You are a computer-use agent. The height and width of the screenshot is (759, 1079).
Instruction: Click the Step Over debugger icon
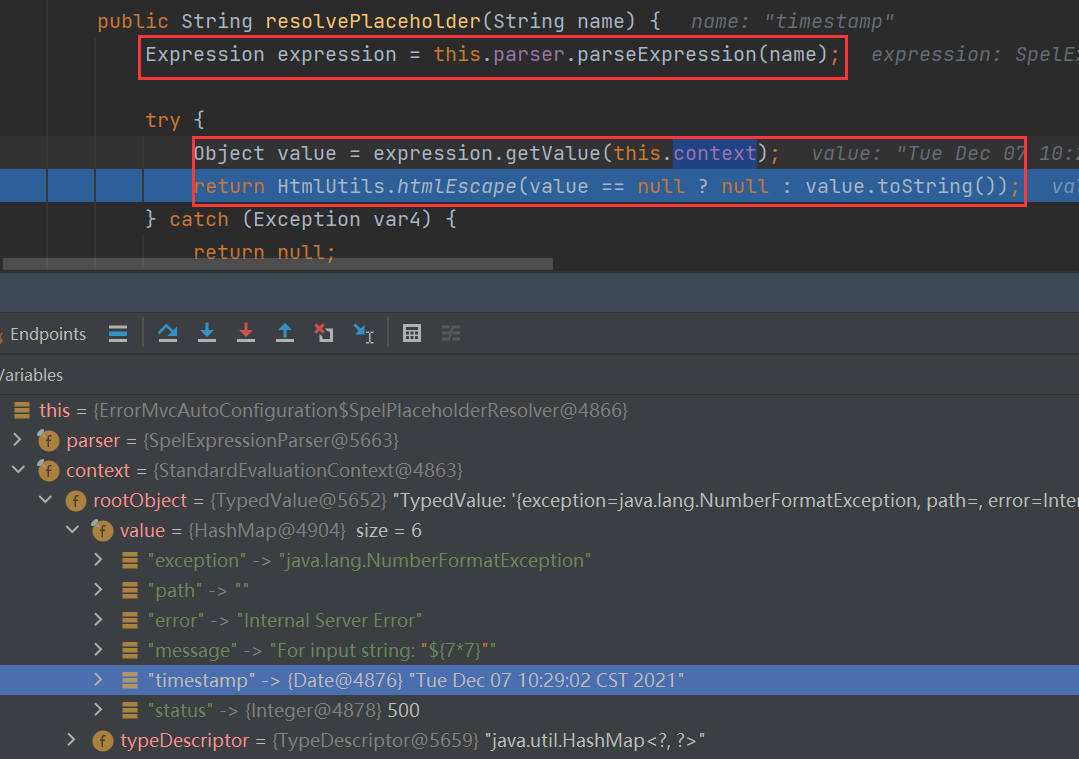pos(168,333)
